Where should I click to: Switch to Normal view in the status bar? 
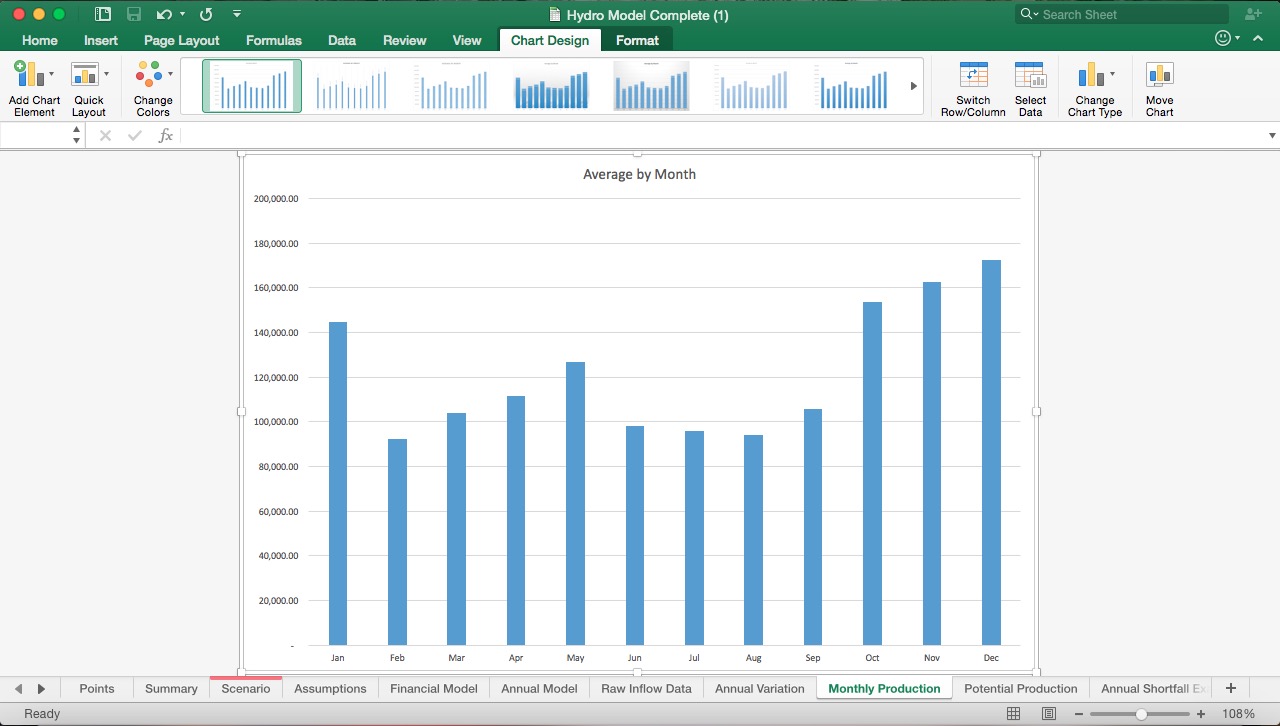(x=1013, y=713)
